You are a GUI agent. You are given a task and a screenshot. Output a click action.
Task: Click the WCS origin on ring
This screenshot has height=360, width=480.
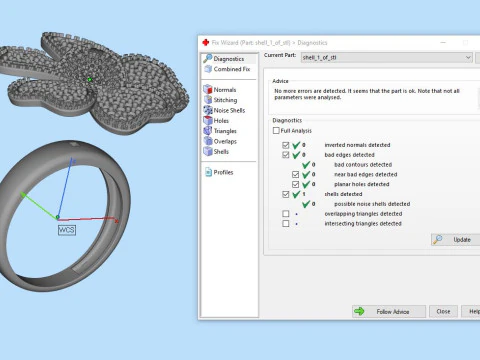pos(58,217)
